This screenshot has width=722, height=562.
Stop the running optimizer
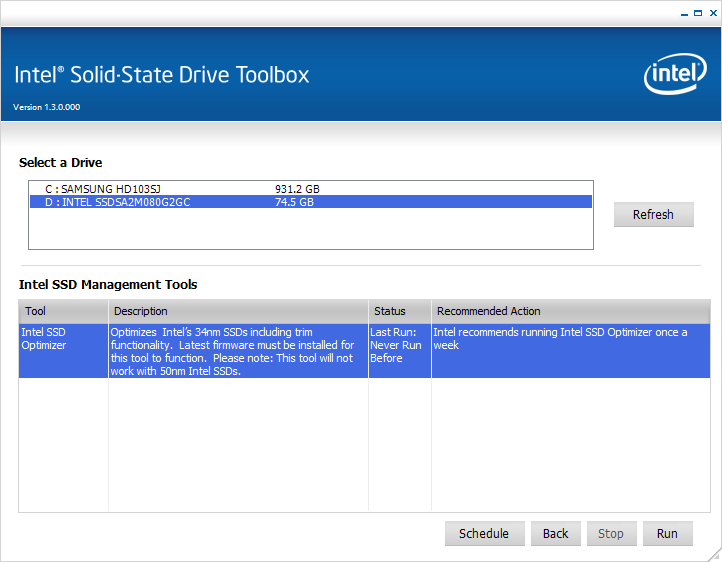(611, 533)
